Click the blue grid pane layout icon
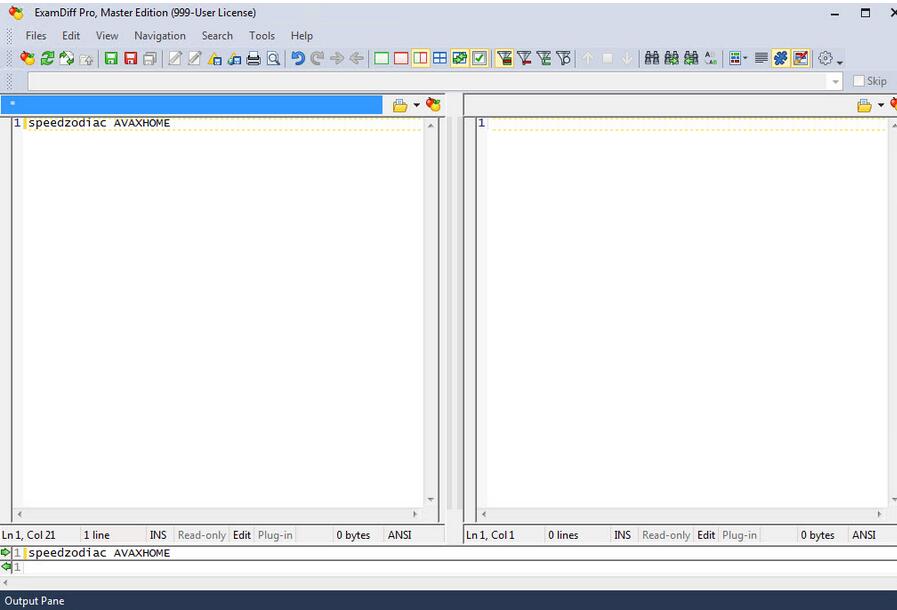The width and height of the screenshot is (897, 610). click(440, 58)
